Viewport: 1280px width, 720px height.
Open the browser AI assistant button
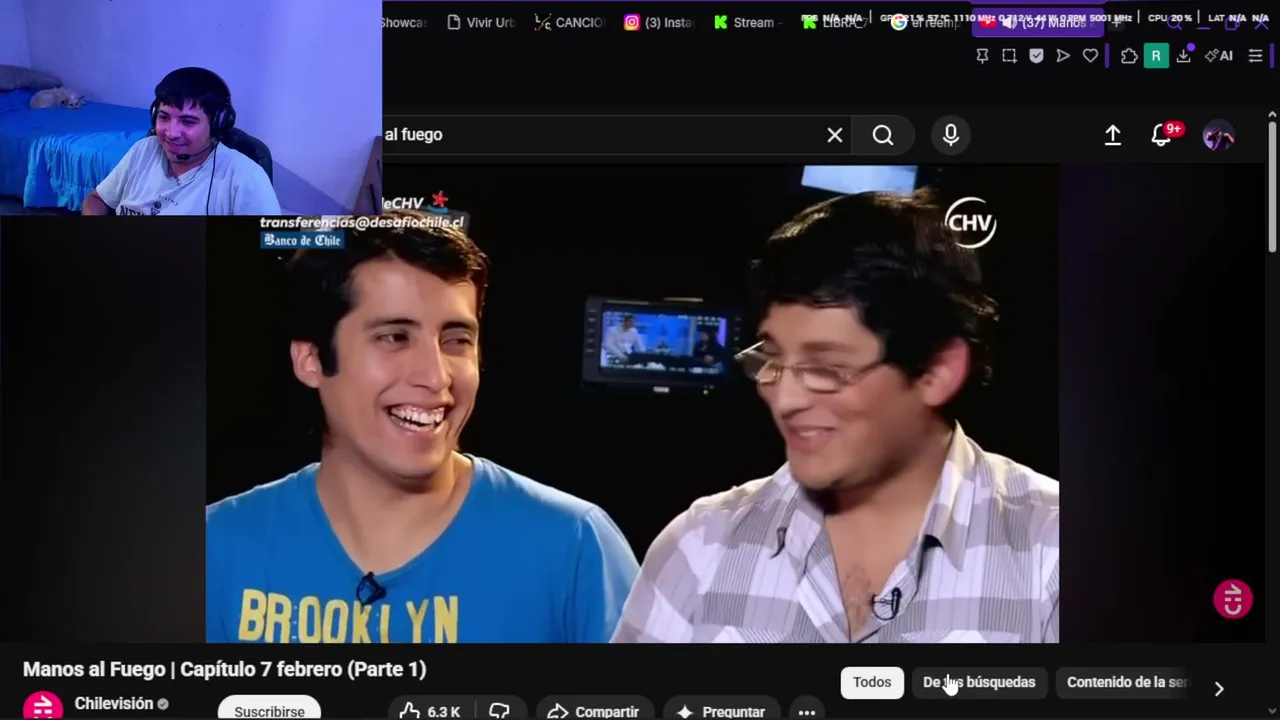pos(1219,56)
